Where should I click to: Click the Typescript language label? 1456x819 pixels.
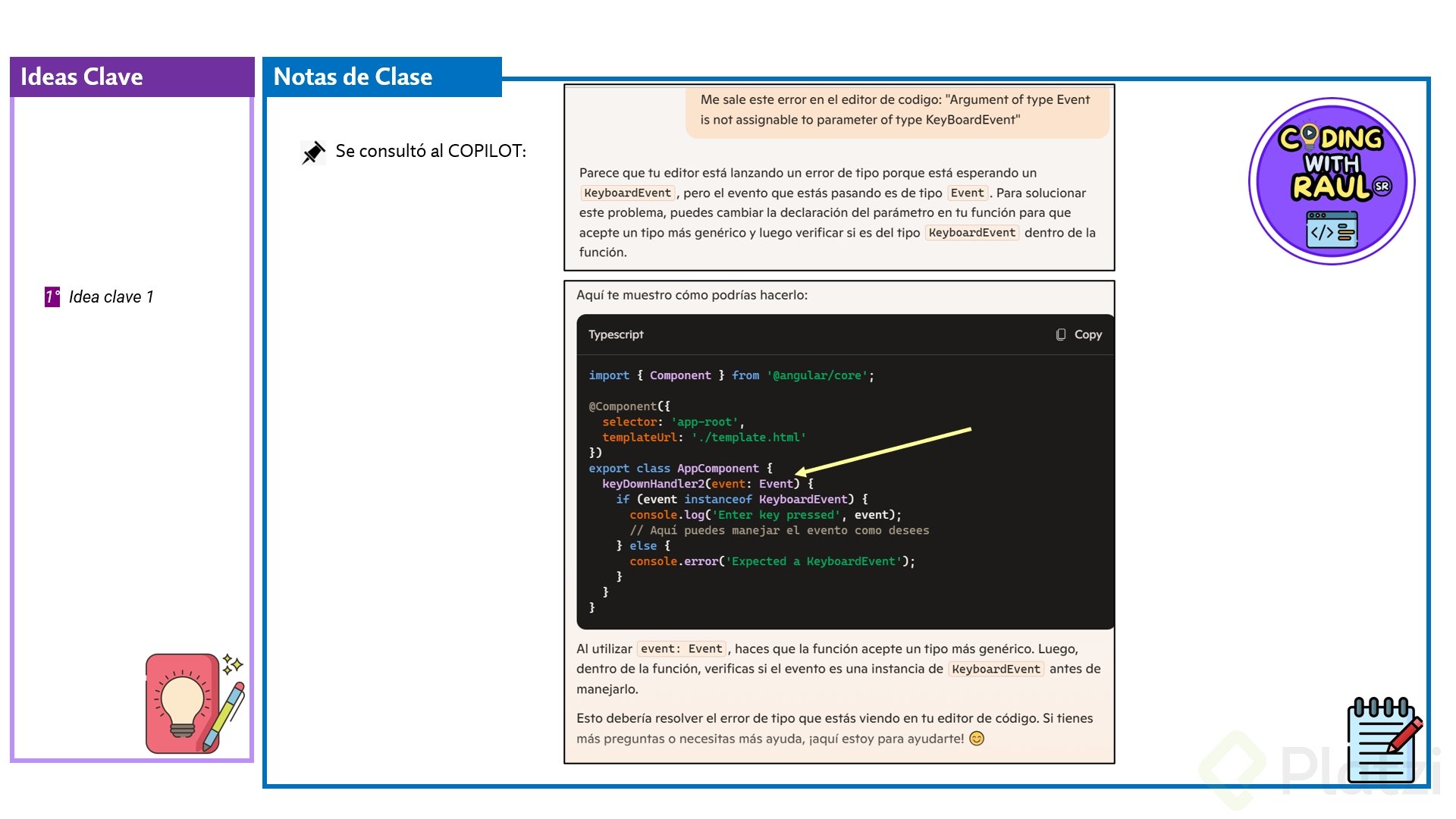coord(616,334)
